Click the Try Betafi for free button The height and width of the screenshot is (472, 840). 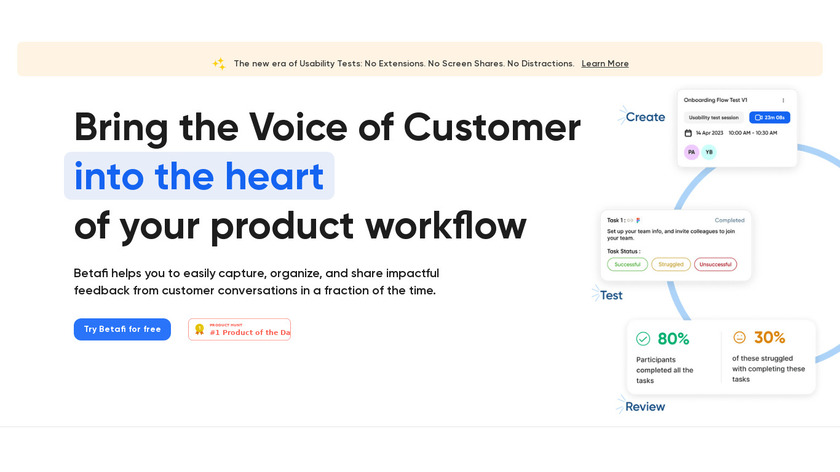pos(122,329)
